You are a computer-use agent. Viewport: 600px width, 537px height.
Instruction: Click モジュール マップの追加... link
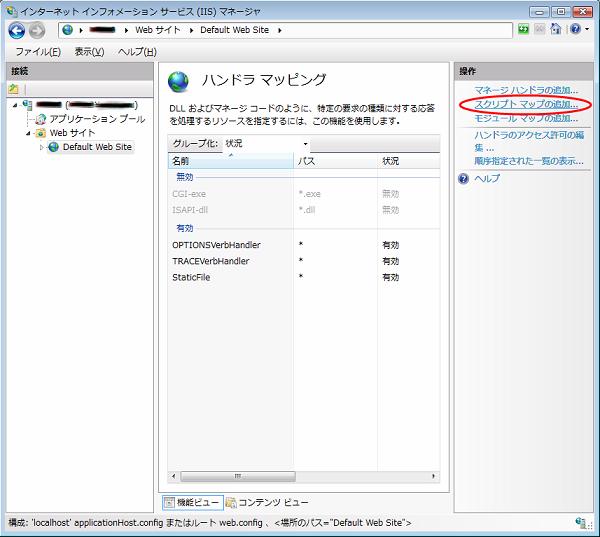(526, 118)
